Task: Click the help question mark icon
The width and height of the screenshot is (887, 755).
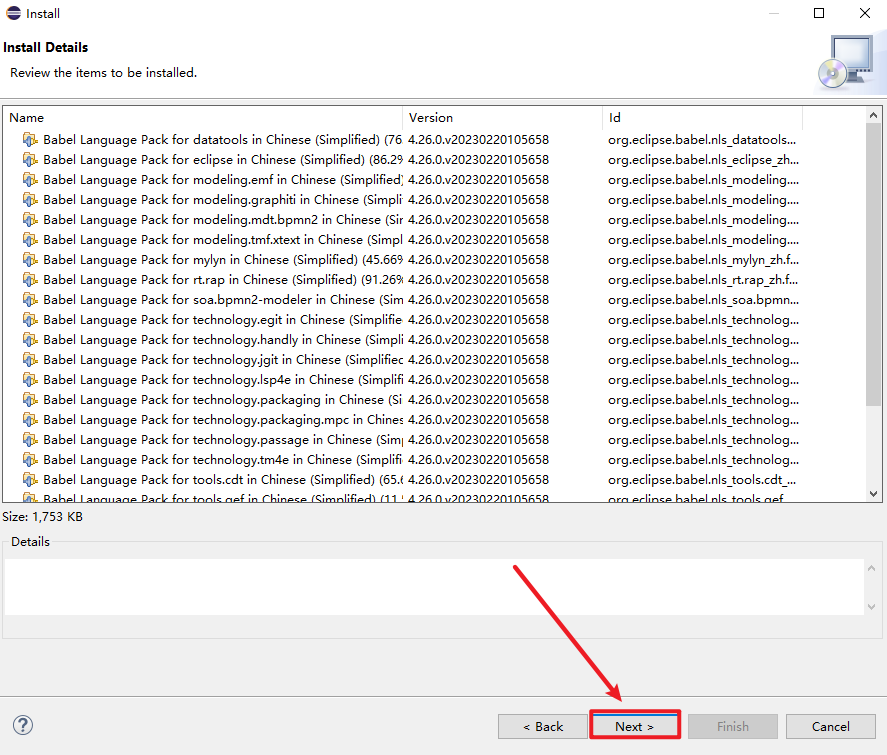Action: [23, 726]
